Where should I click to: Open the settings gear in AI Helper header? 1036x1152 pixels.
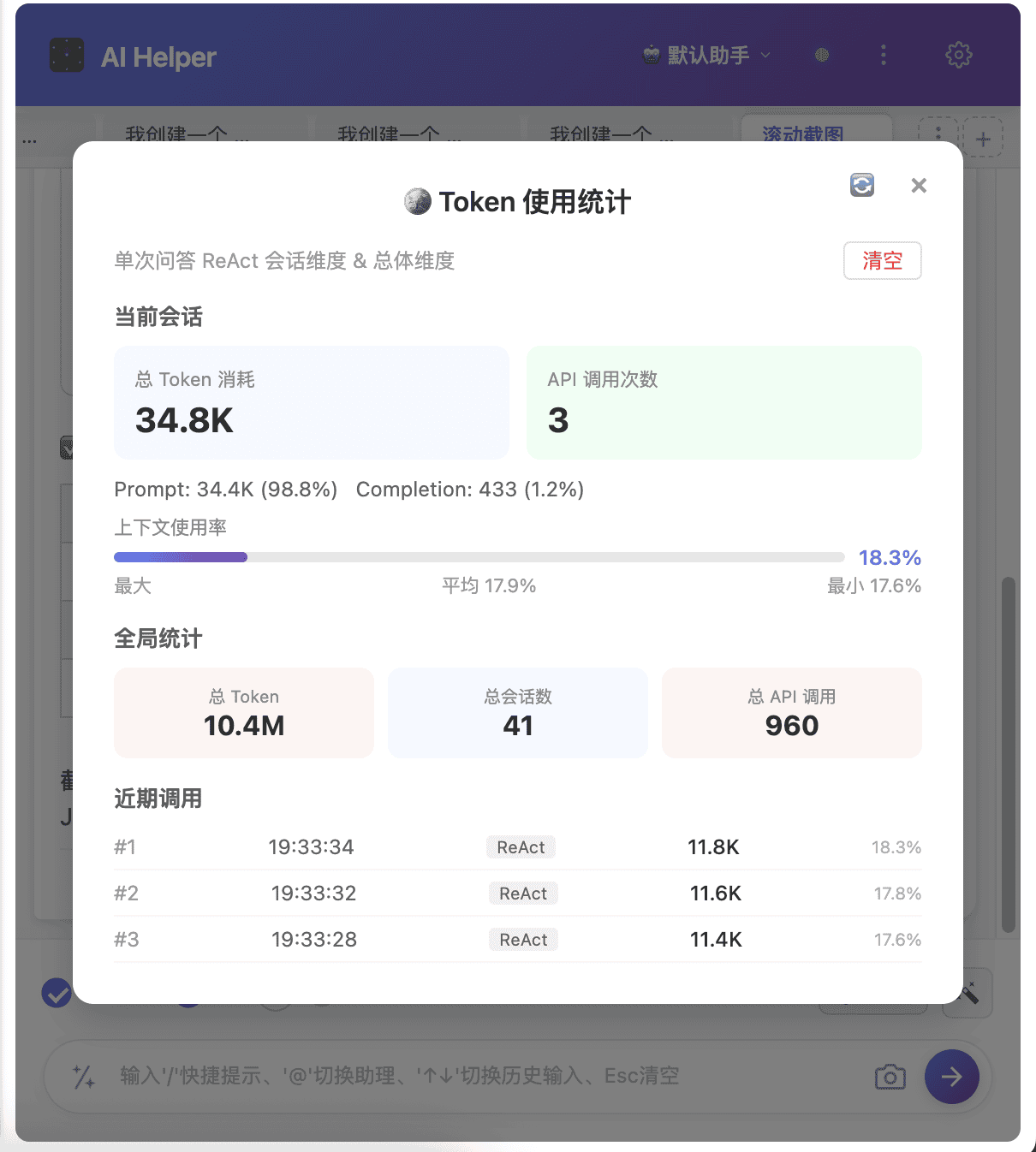click(959, 56)
